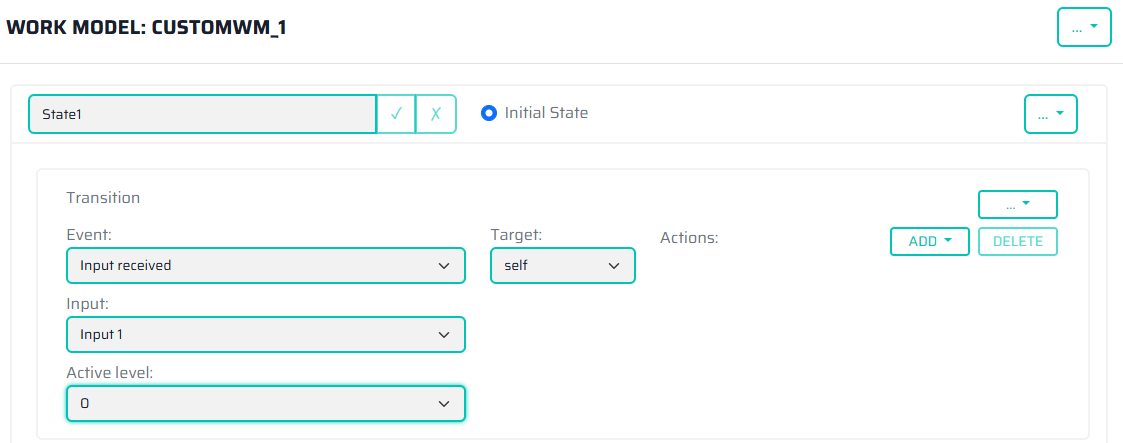Expand the Transition options menu

[x=1017, y=204]
